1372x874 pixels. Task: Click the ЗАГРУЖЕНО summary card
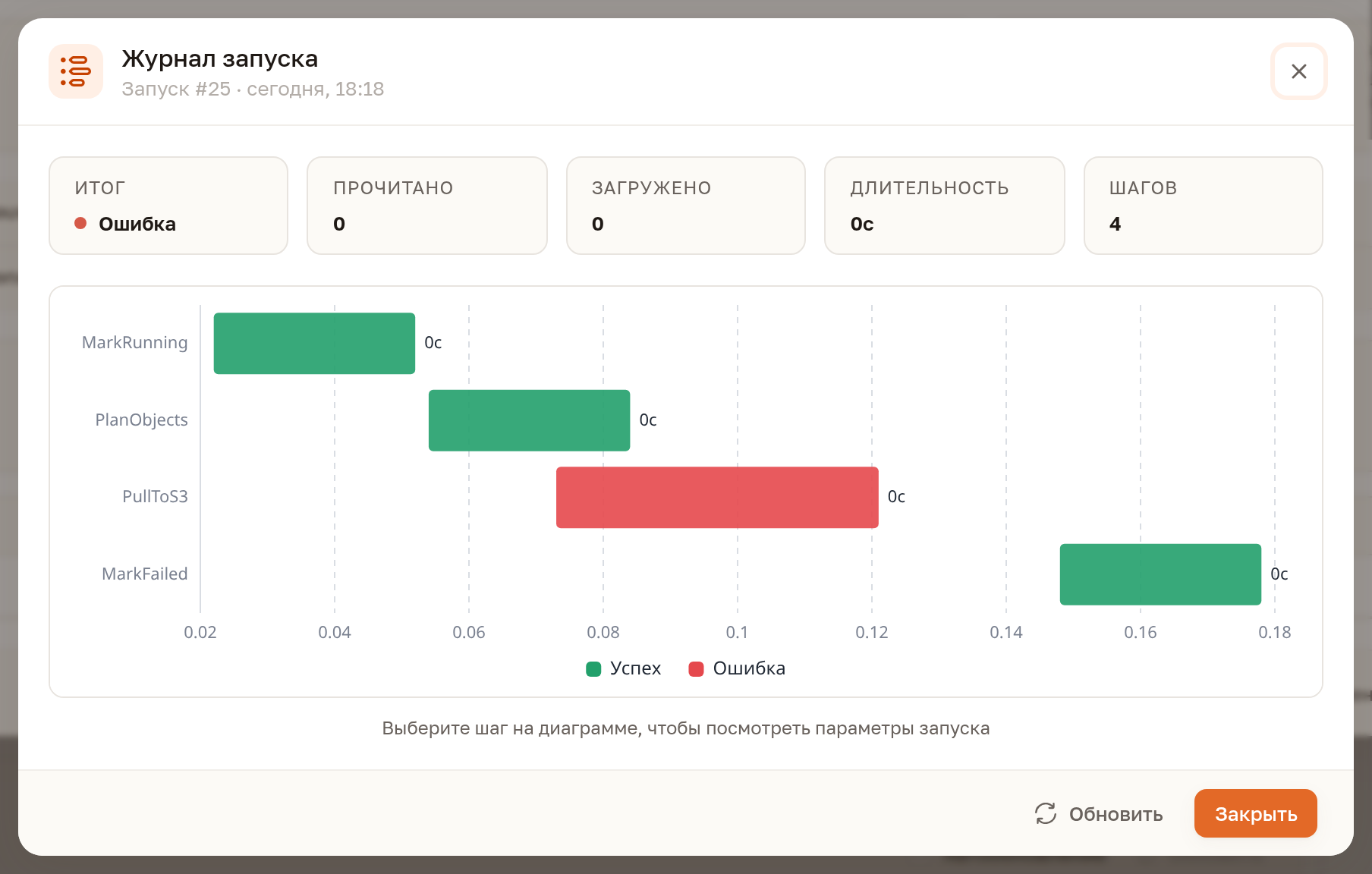click(x=686, y=206)
